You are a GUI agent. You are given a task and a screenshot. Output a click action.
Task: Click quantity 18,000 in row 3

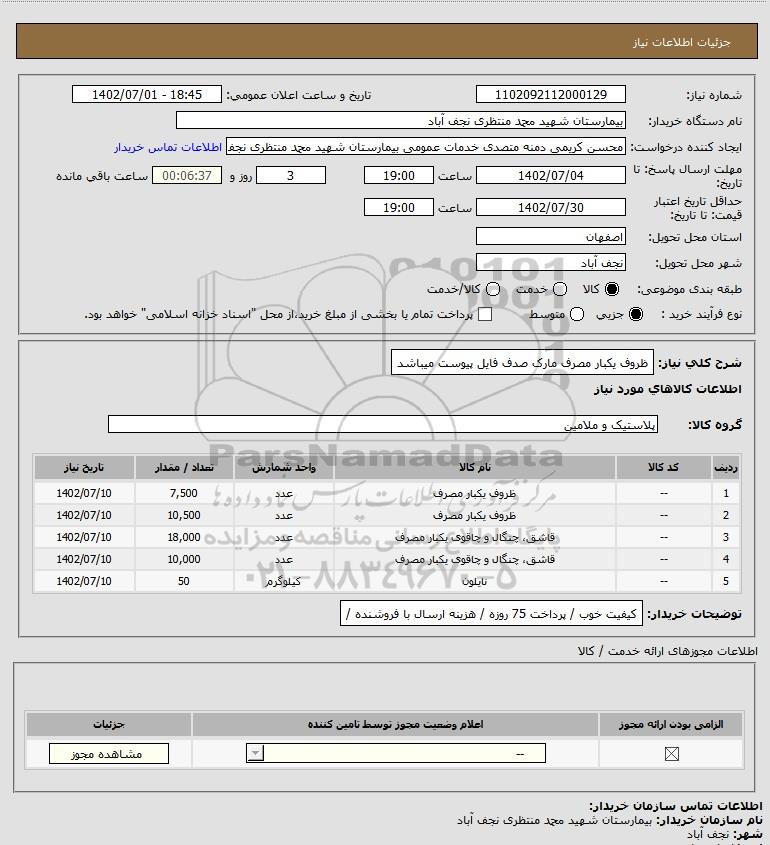(184, 537)
